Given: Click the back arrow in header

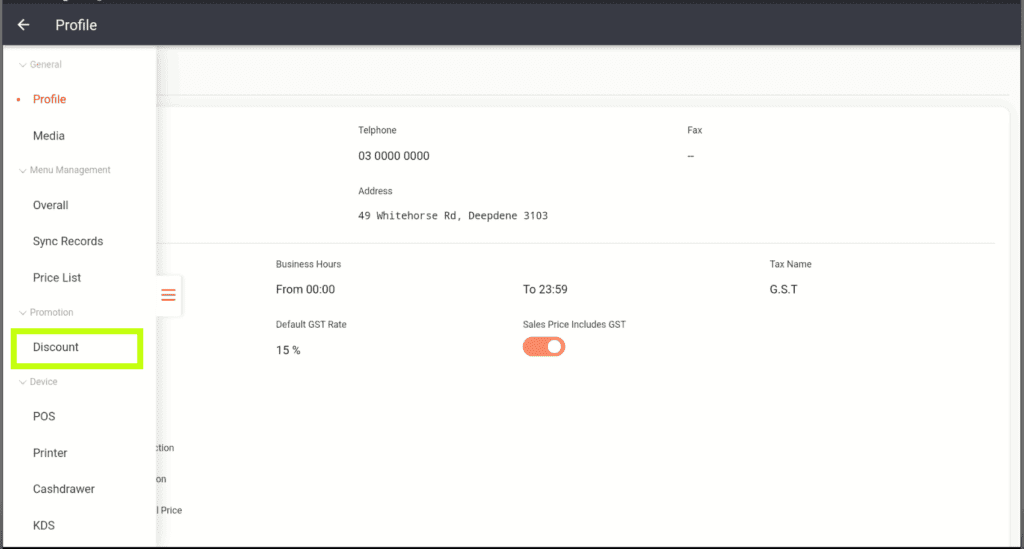Looking at the screenshot, I should tap(24, 25).
